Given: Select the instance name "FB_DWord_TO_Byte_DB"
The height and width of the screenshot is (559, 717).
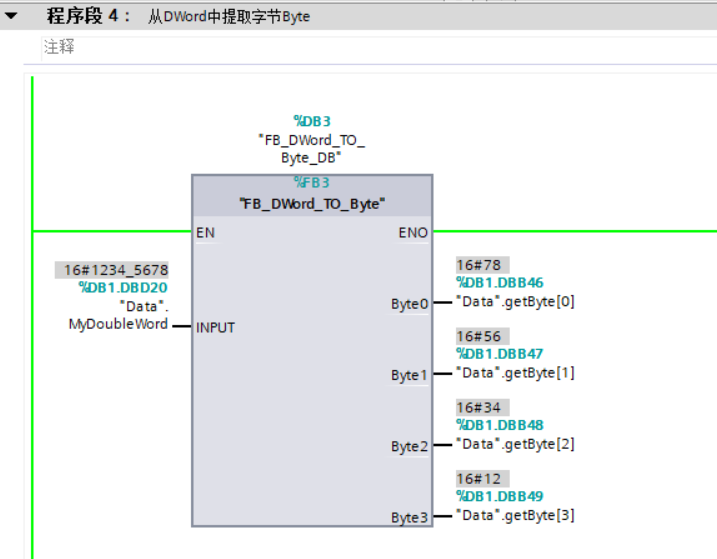Looking at the screenshot, I should (x=311, y=149).
